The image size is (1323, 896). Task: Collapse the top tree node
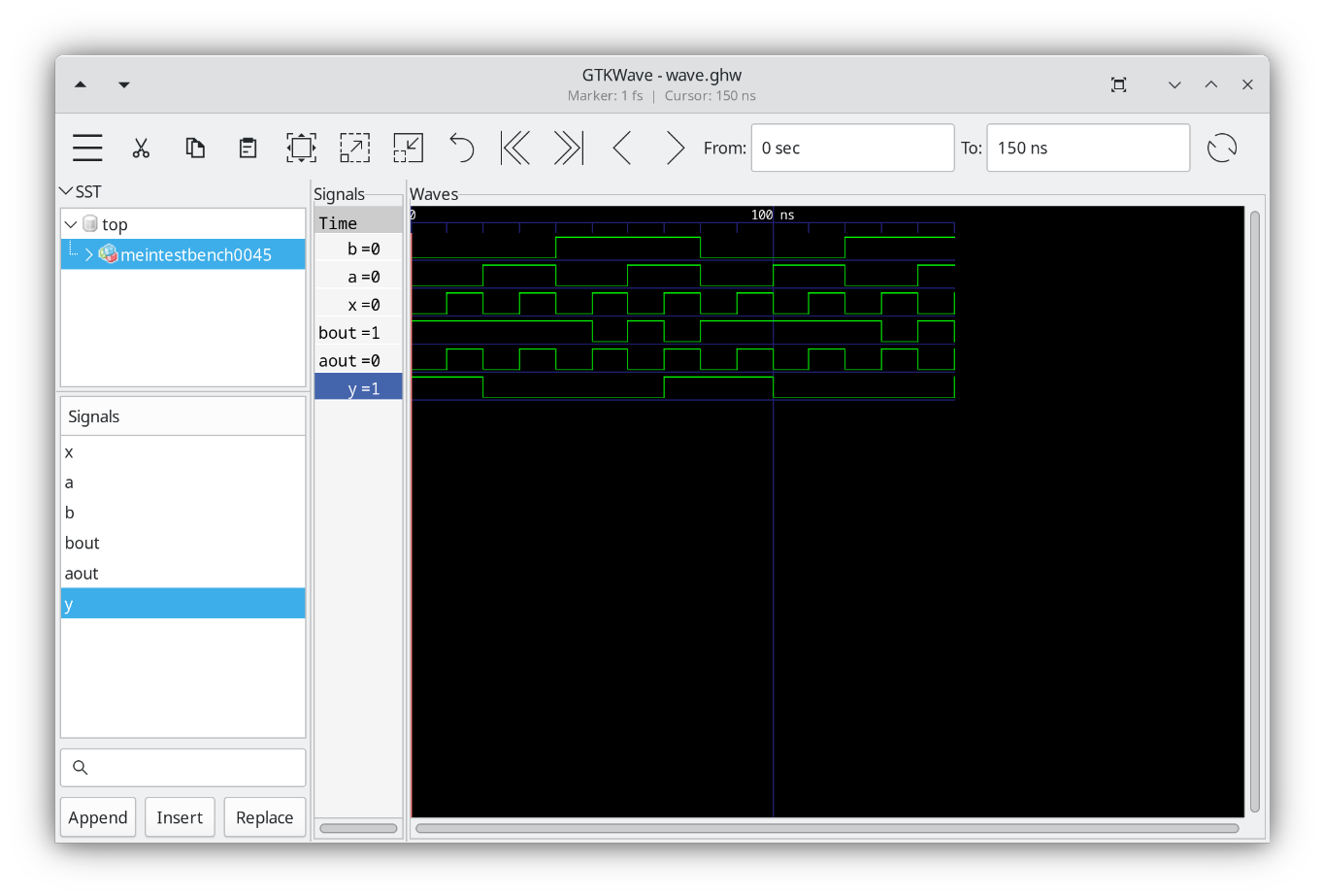coord(70,223)
